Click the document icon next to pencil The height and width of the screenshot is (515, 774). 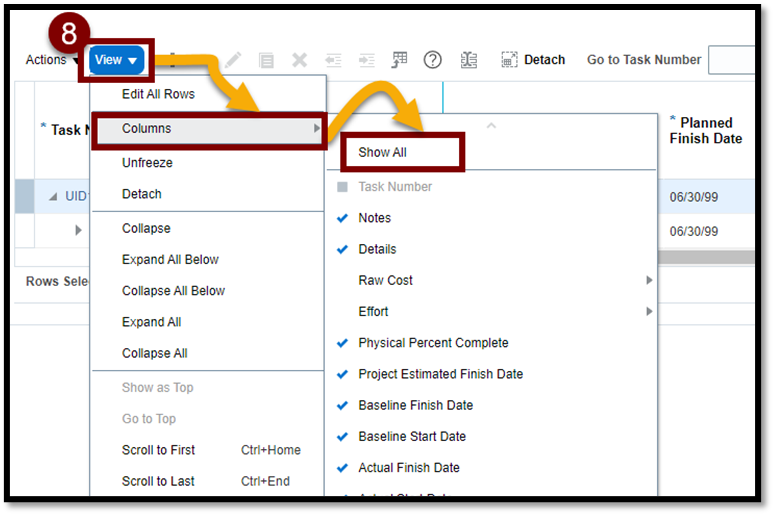tap(266, 60)
